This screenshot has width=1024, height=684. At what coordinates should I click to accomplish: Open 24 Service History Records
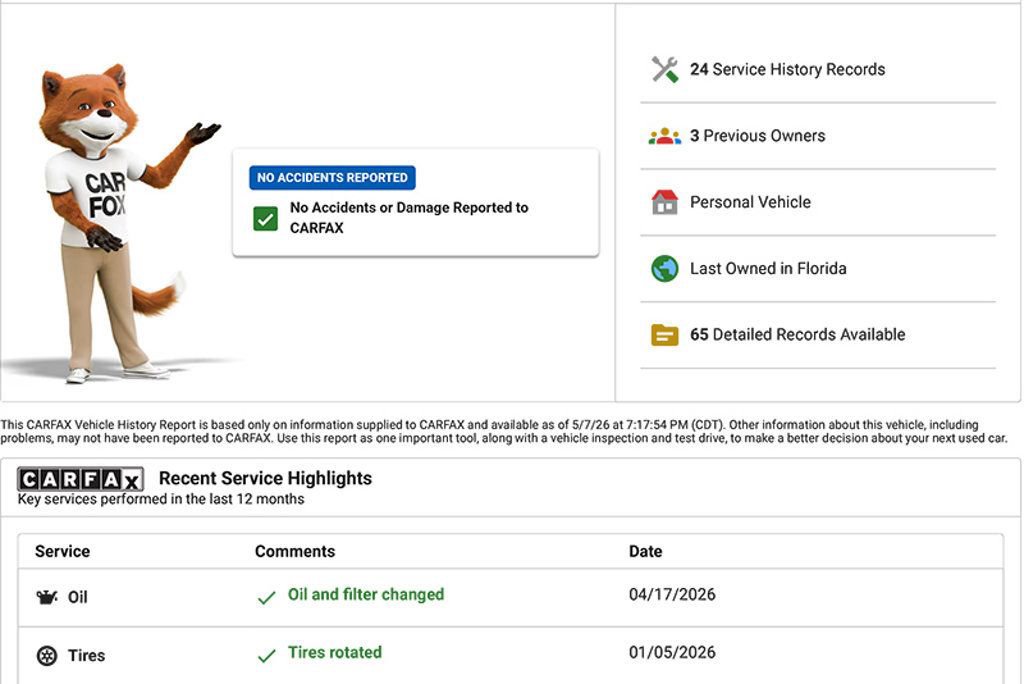tap(788, 69)
